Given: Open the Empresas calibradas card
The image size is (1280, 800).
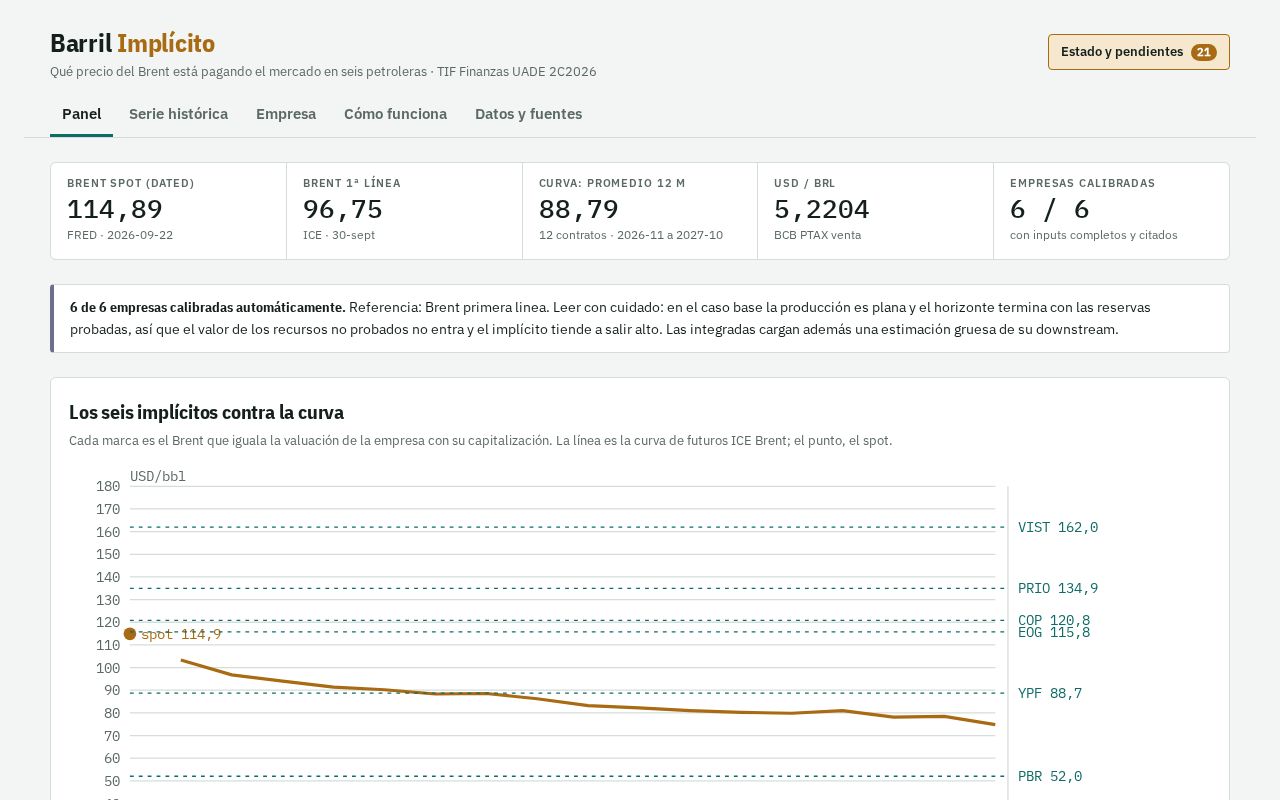Looking at the screenshot, I should [1111, 211].
